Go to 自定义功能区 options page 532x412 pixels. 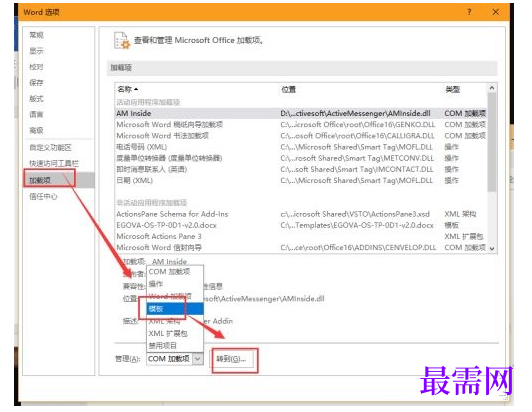tap(50, 148)
